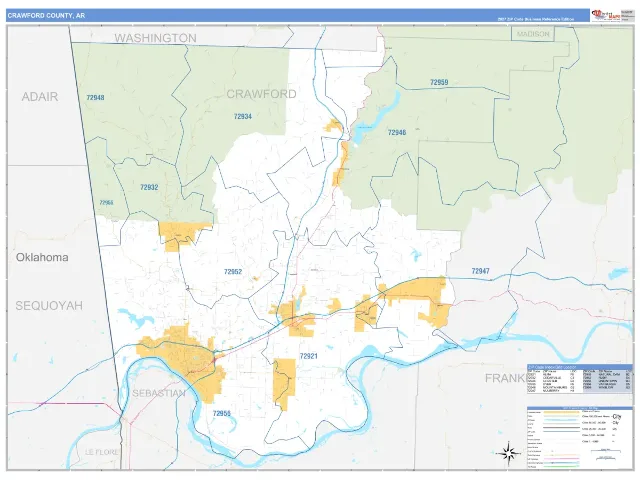Screen dimensions: 640x480
Task: Click the compass rose symbol
Action: coord(508,453)
